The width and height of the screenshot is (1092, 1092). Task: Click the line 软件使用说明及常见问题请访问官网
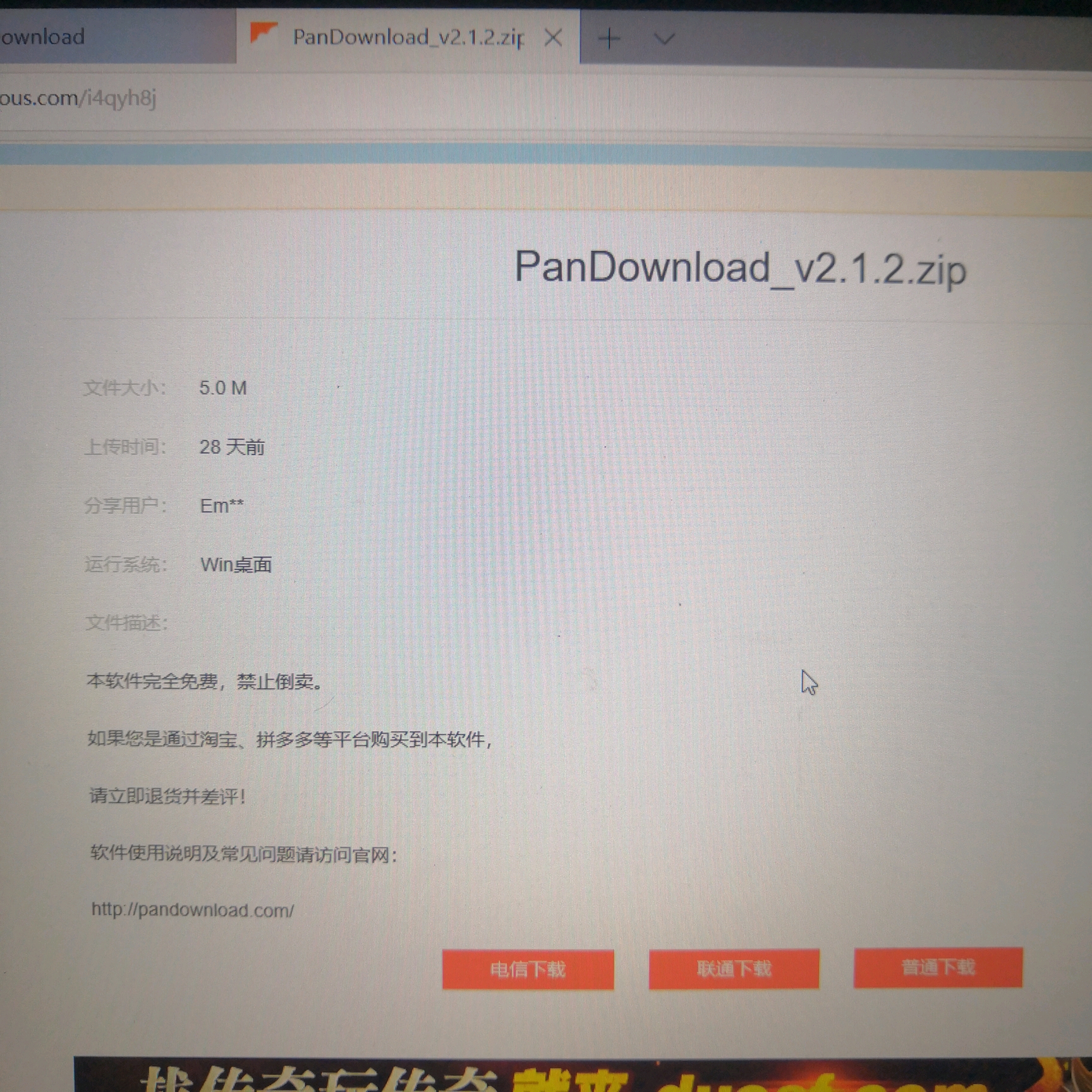244,854
